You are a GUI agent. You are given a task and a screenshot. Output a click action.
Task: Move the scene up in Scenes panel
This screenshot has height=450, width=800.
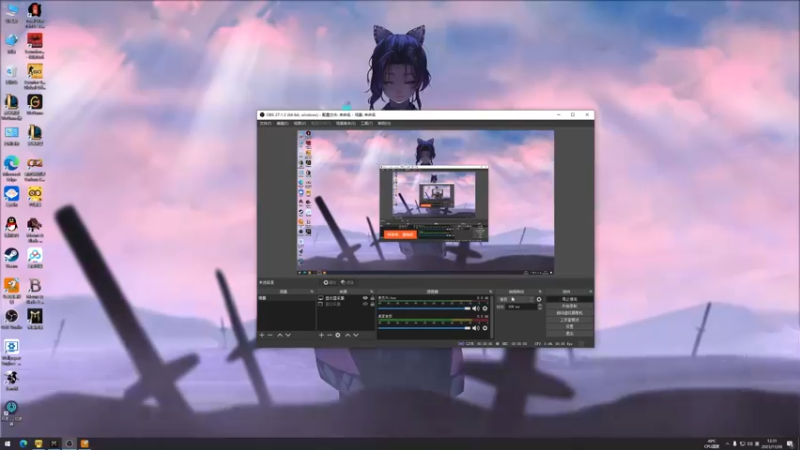point(280,335)
